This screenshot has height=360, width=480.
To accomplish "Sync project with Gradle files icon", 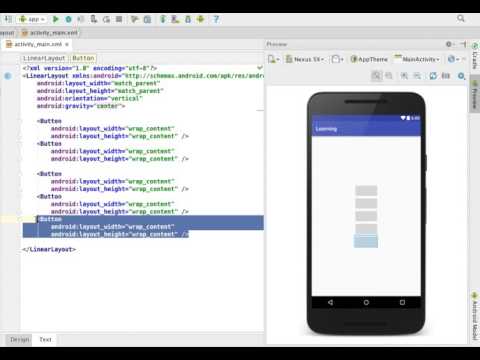I will coord(163,19).
